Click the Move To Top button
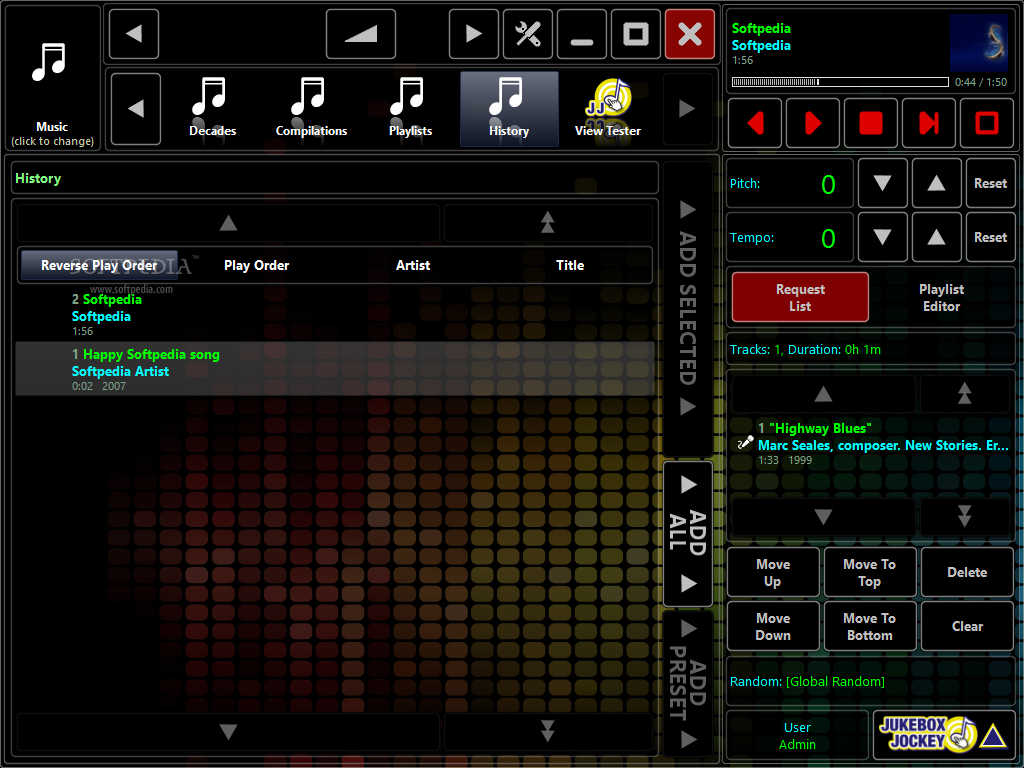Image resolution: width=1024 pixels, height=768 pixels. (x=870, y=572)
